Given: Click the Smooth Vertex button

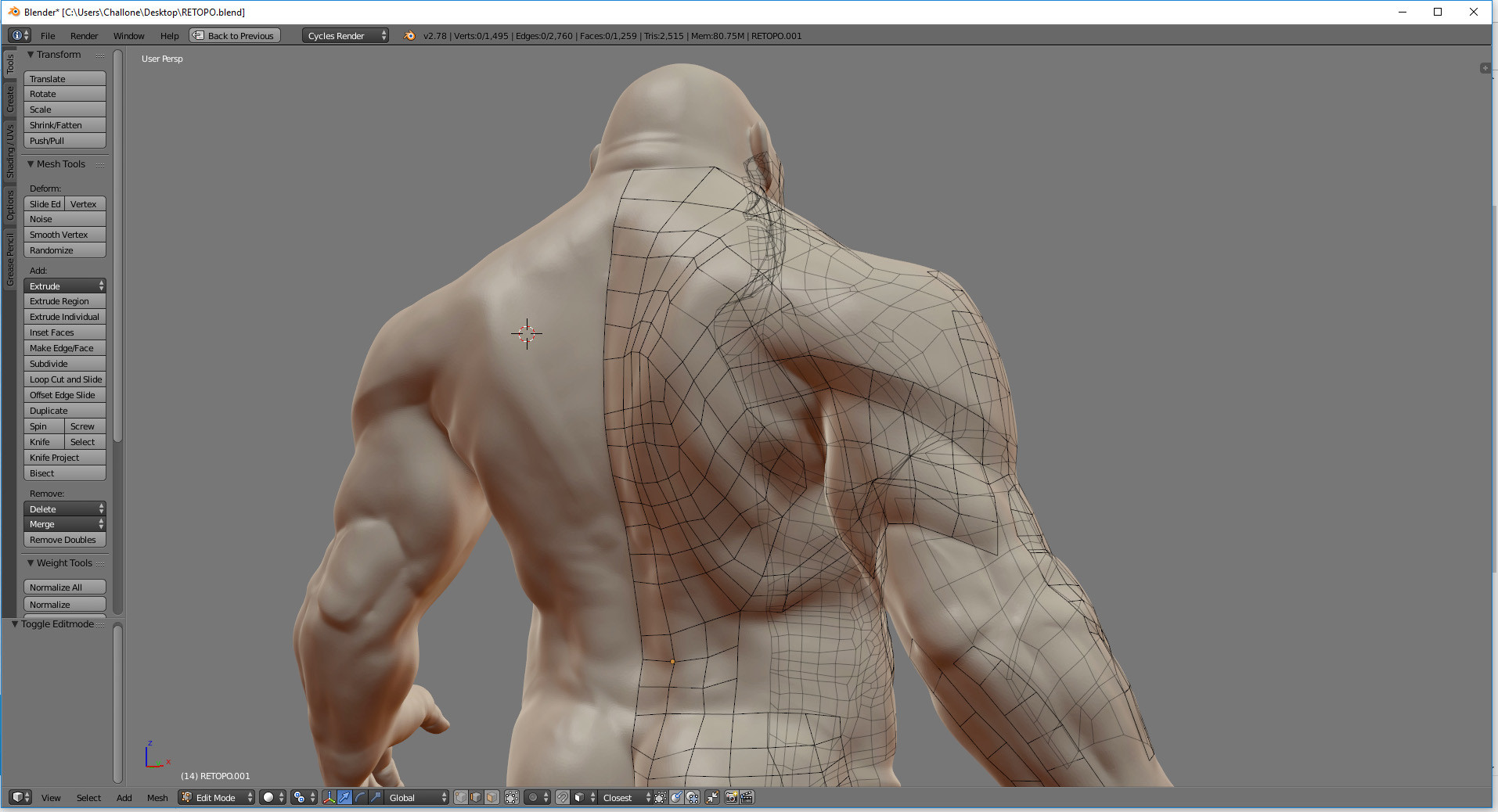Looking at the screenshot, I should click(65, 235).
